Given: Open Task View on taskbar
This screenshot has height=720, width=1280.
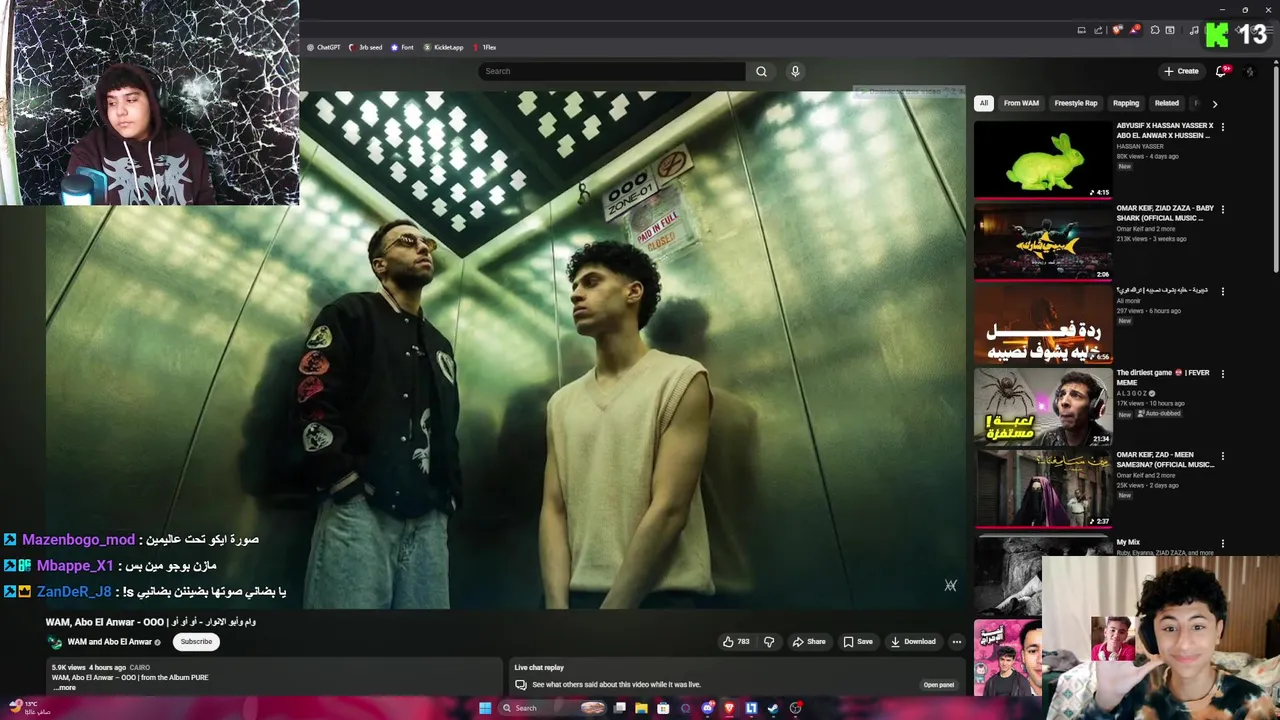Looking at the screenshot, I should (619, 708).
